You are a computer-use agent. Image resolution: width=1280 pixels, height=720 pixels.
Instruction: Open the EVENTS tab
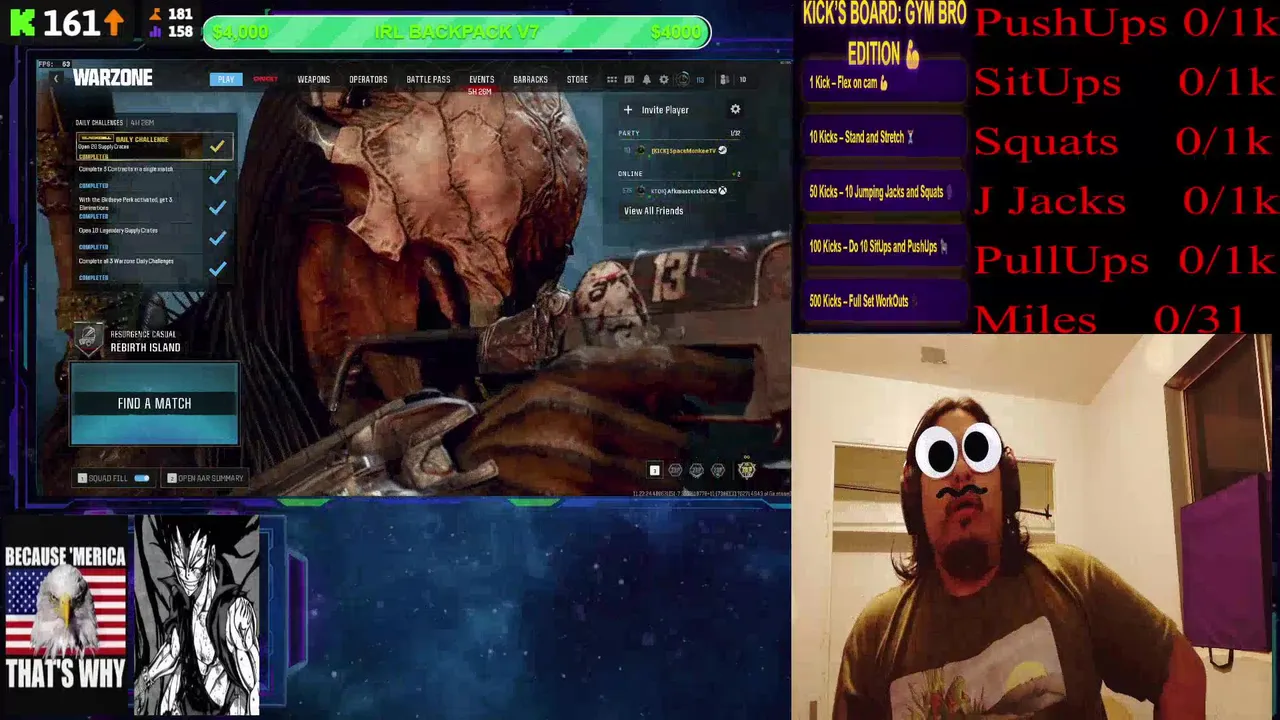tap(481, 79)
